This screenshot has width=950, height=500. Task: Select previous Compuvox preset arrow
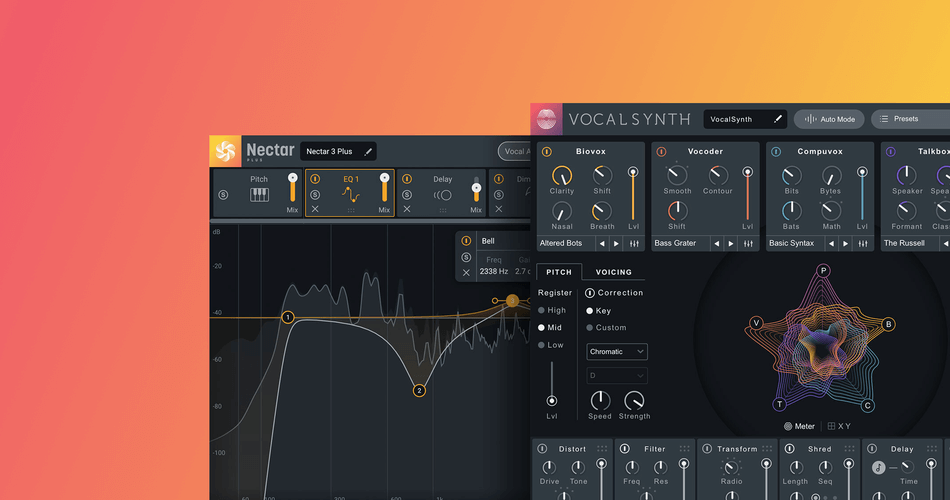click(832, 243)
